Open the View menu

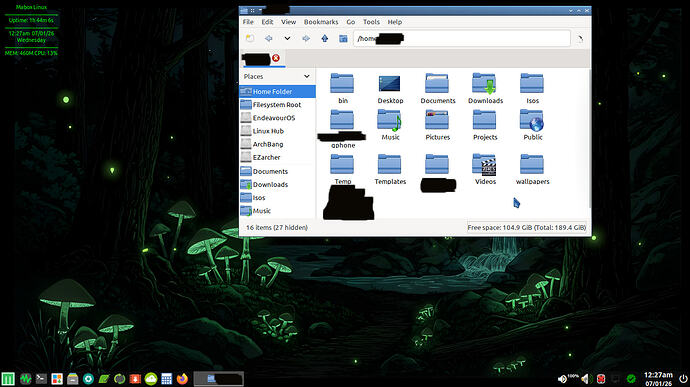click(288, 22)
